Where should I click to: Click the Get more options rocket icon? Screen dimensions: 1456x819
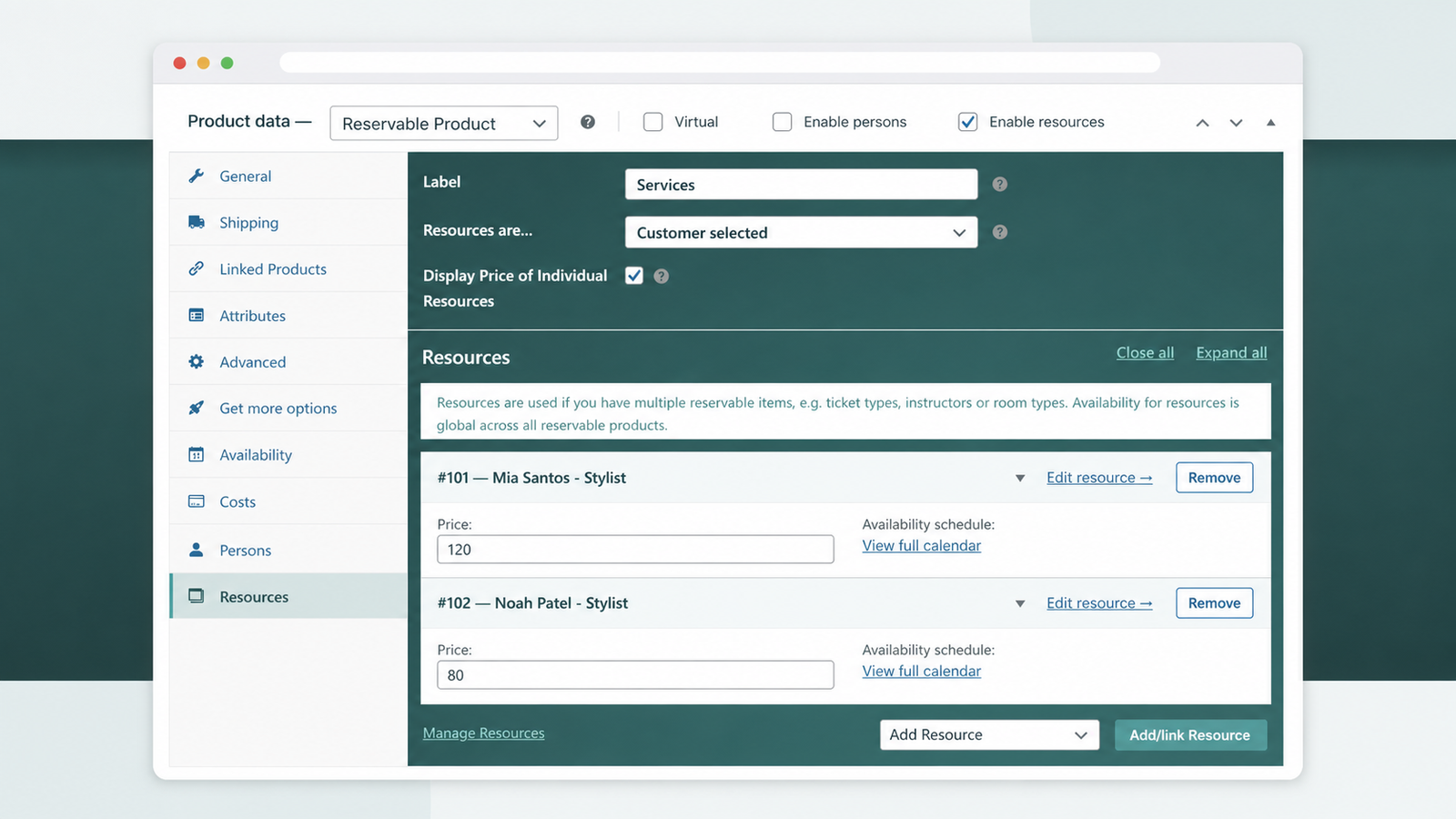tap(196, 408)
